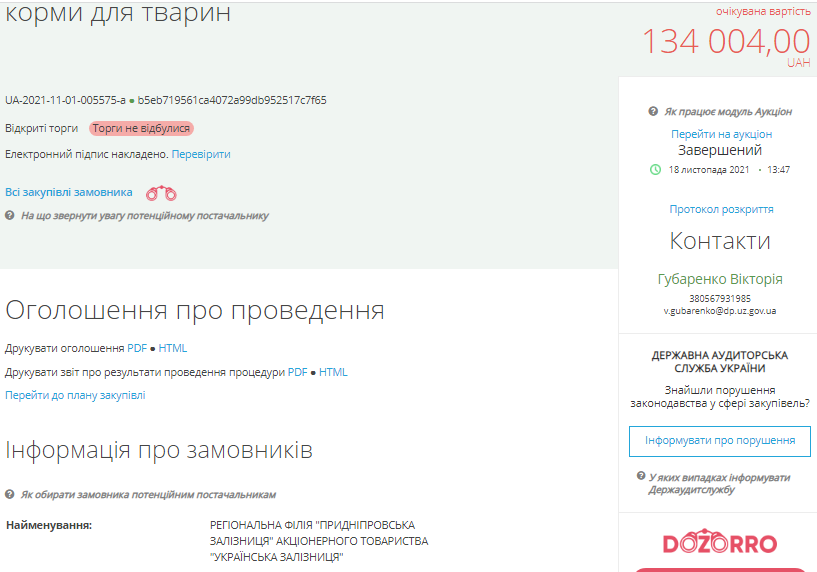Open the DOZORRO logo
The image size is (817, 572).
720,544
